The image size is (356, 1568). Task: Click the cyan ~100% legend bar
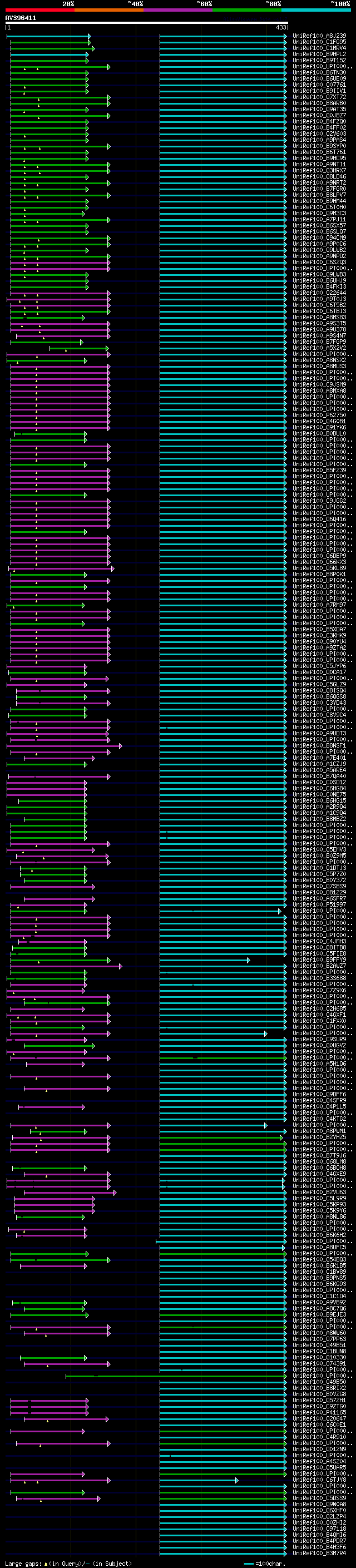316,10
